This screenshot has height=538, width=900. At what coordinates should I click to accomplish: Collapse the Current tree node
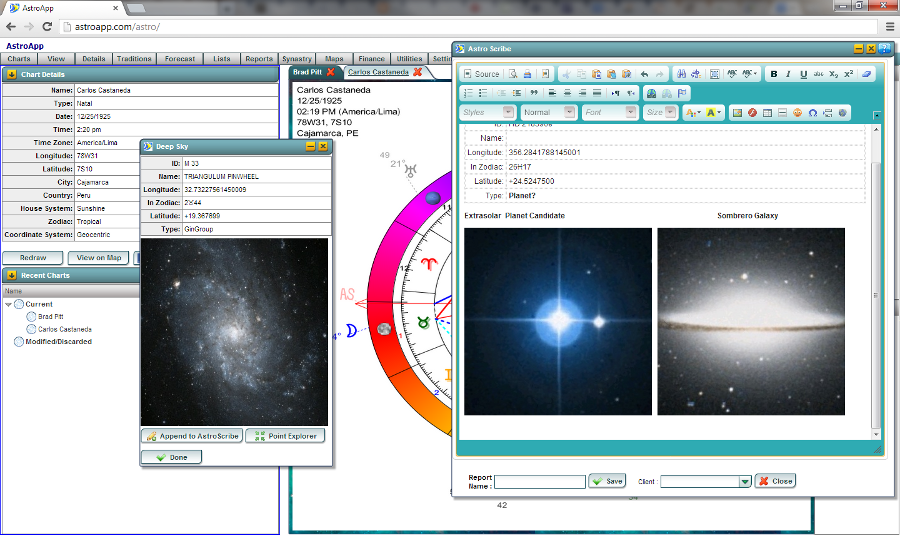(x=9, y=304)
